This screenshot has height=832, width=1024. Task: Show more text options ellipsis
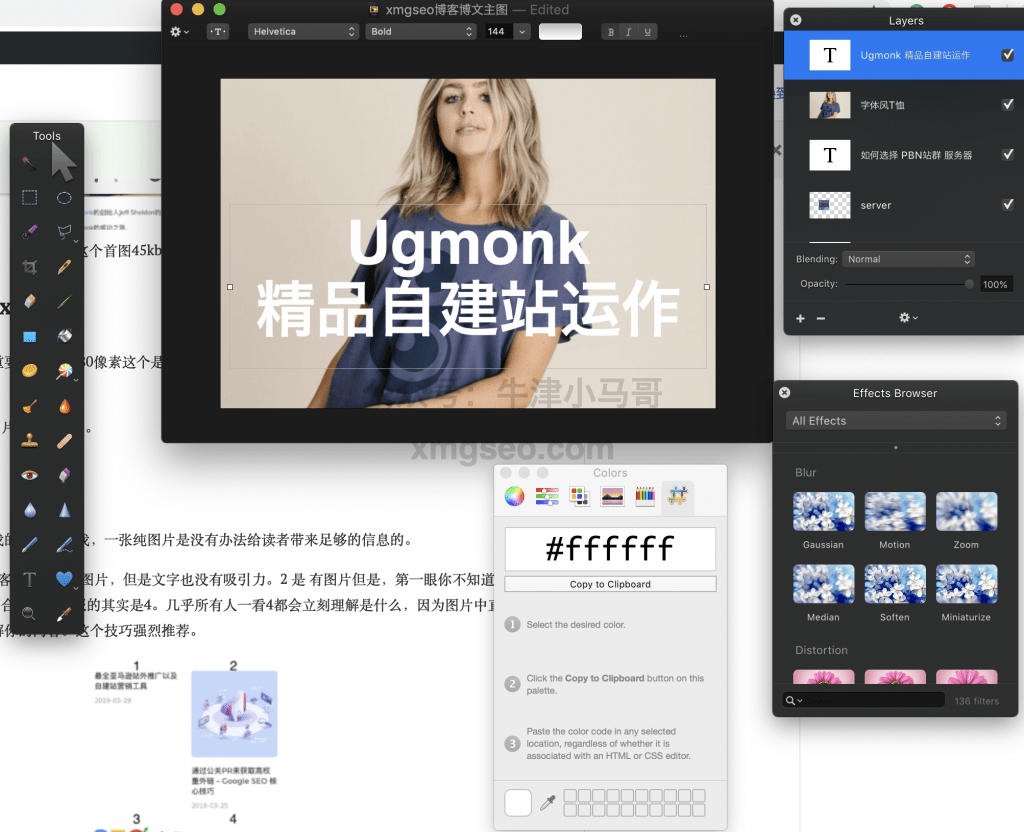click(683, 34)
